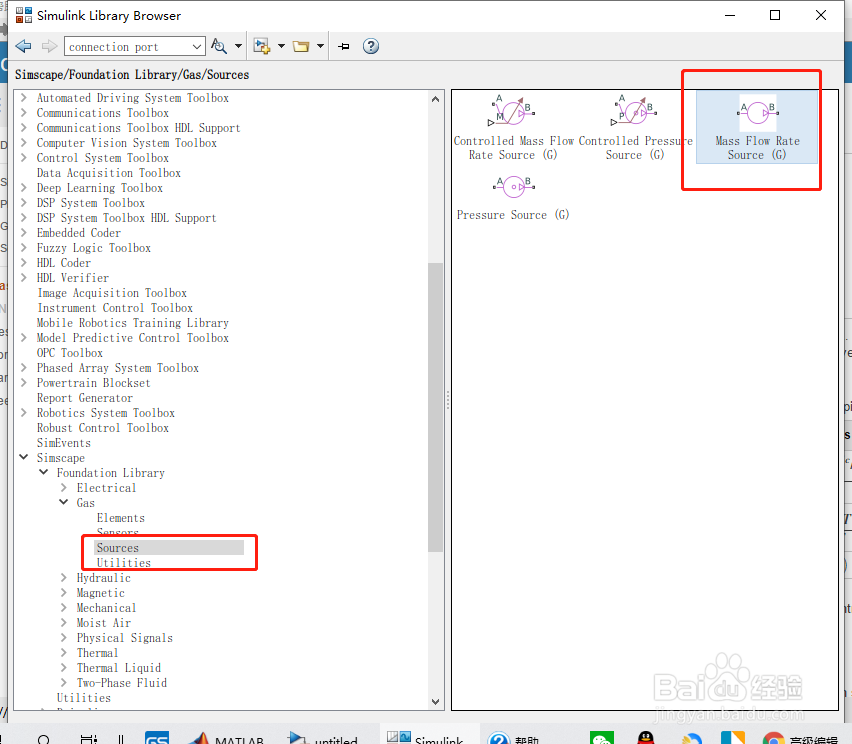Expand the Electrical library node

[64, 487]
